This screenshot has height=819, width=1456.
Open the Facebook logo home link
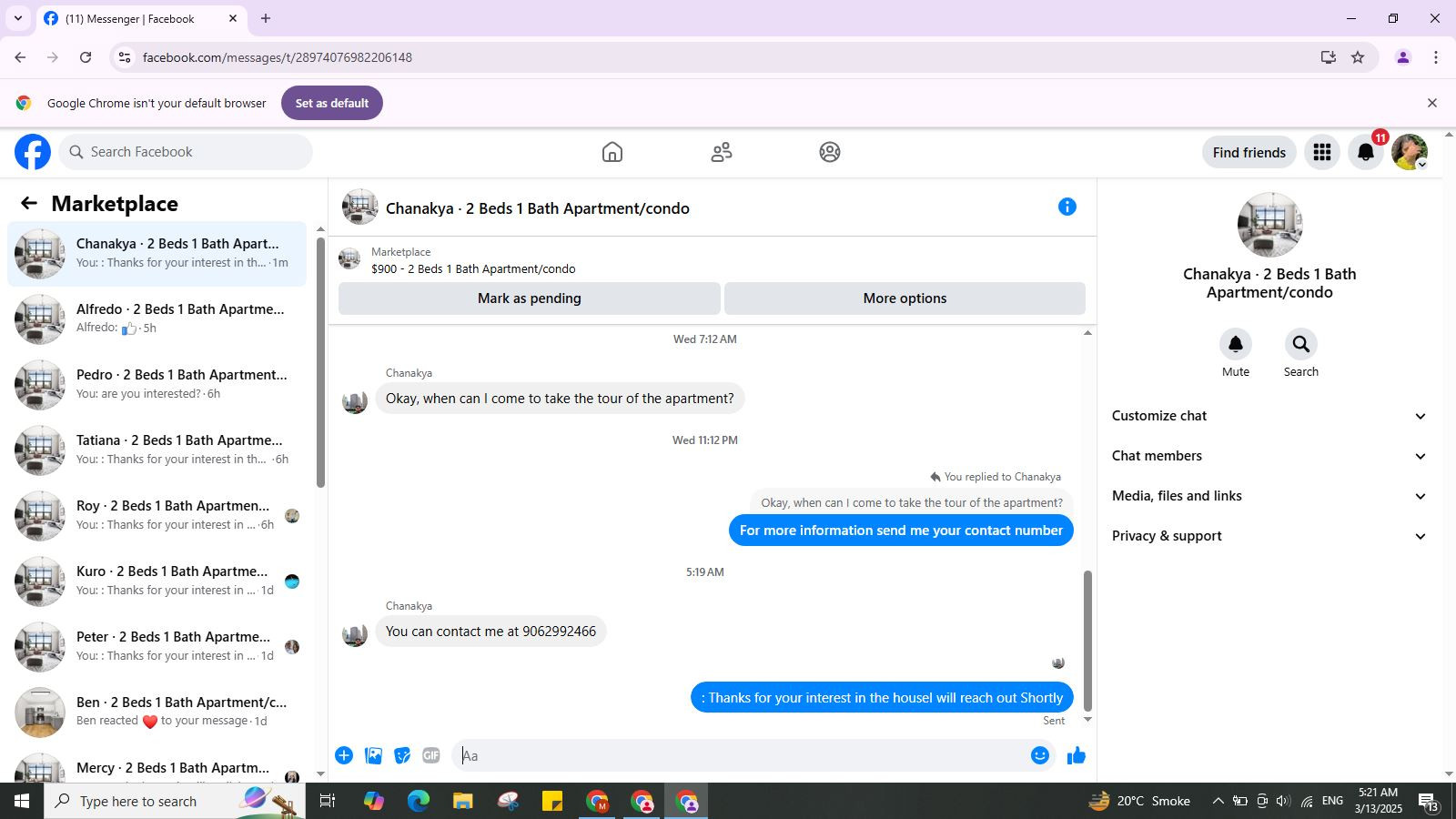click(33, 152)
